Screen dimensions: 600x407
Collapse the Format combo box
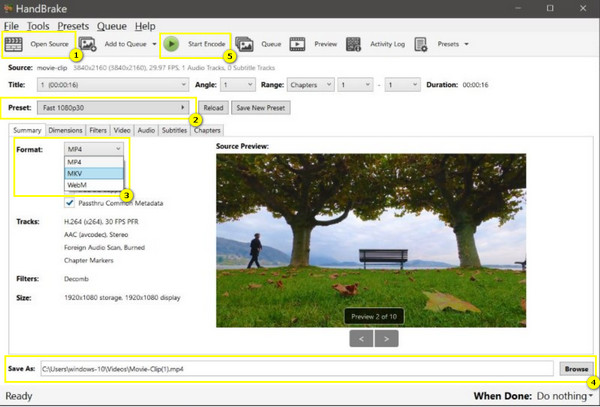coord(94,149)
